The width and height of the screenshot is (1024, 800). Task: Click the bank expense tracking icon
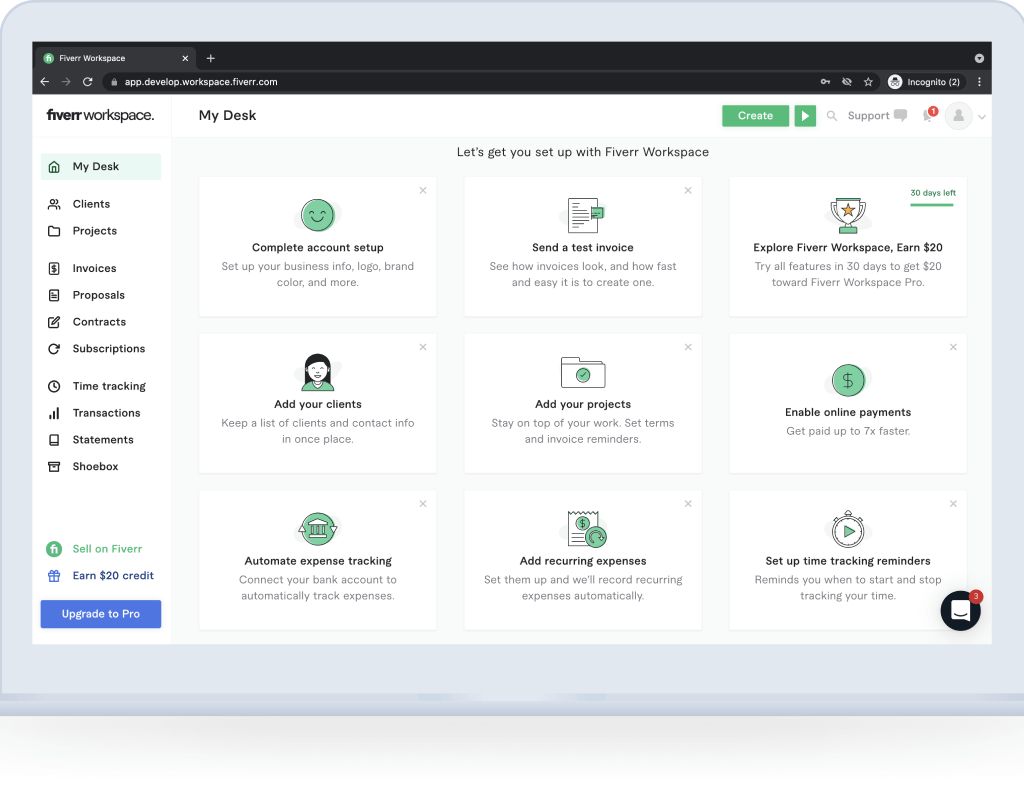tap(317, 528)
